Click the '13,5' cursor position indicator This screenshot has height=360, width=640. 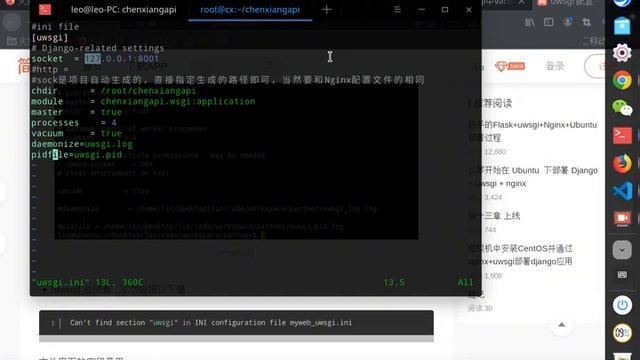pos(394,282)
